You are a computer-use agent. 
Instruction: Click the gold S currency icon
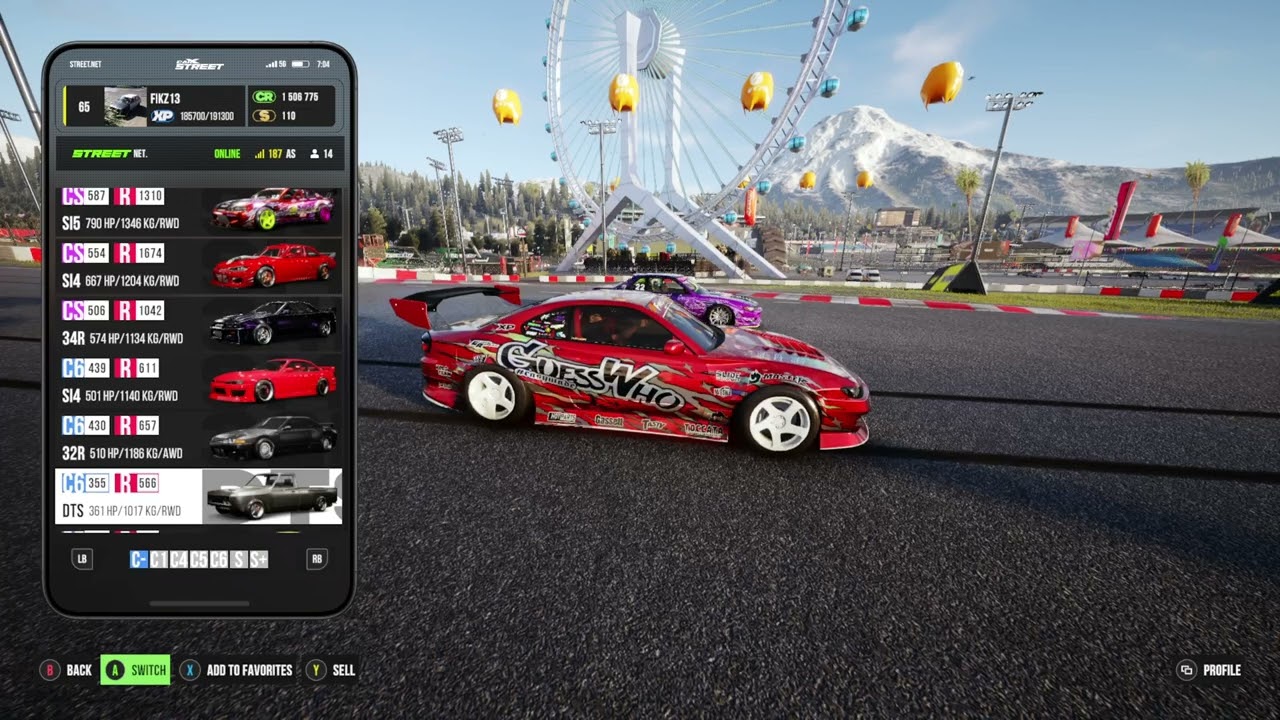tap(264, 116)
